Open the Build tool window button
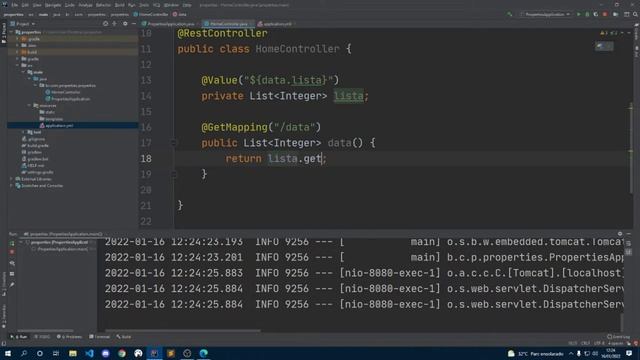Viewport: 640px width, 360px height. point(124,337)
